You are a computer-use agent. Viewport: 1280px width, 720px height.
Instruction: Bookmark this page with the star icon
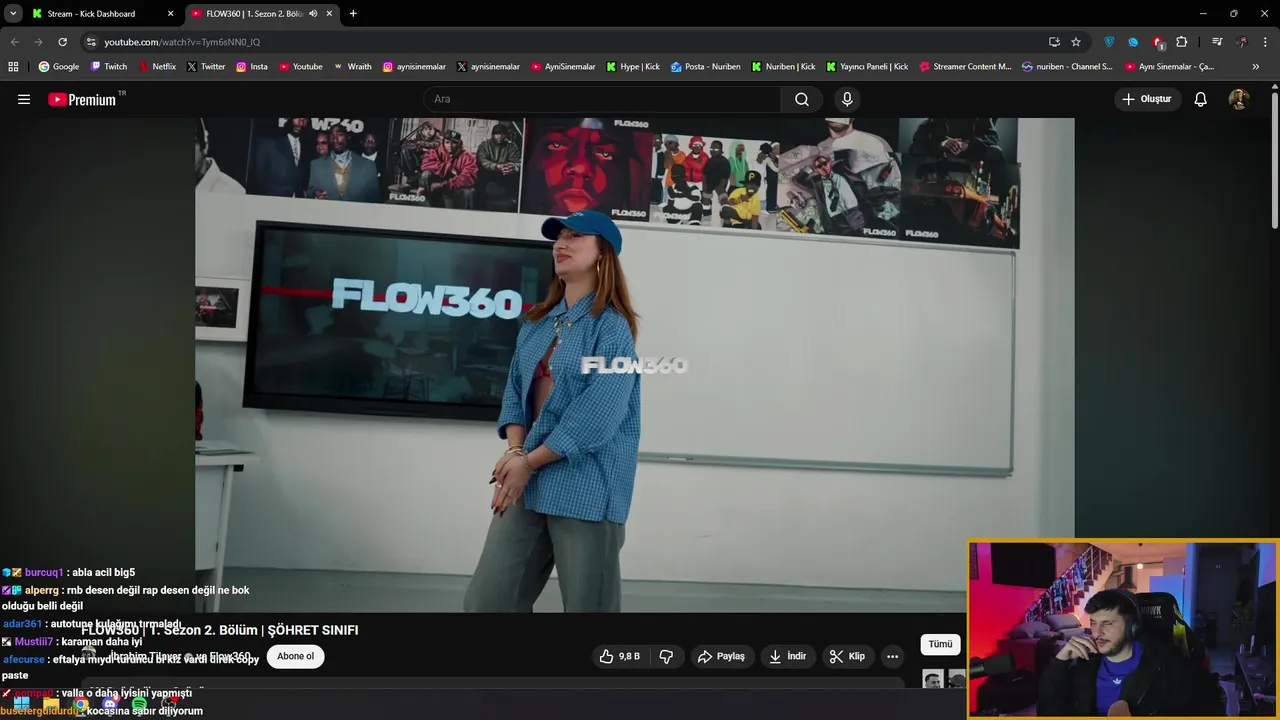(1076, 42)
